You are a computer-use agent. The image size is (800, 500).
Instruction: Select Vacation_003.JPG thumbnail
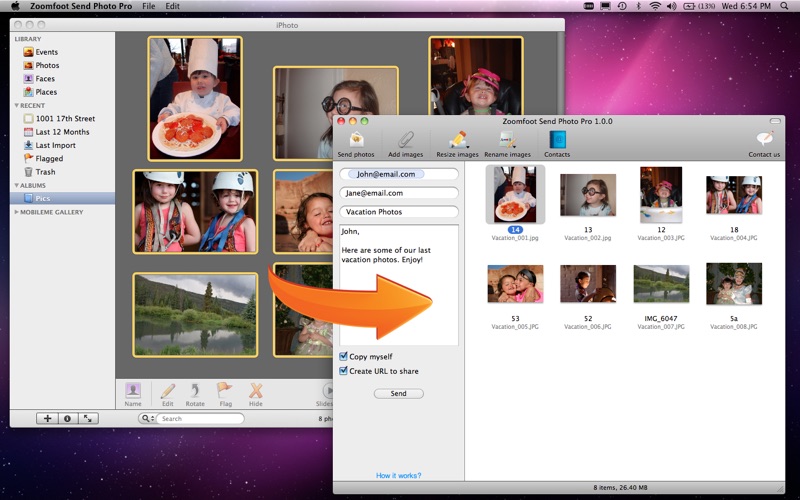661,194
